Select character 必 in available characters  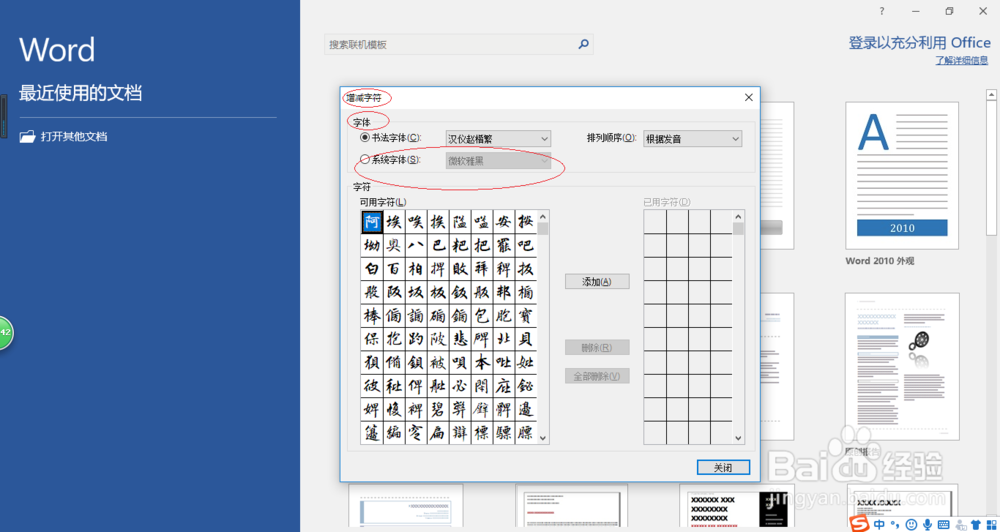pos(460,386)
